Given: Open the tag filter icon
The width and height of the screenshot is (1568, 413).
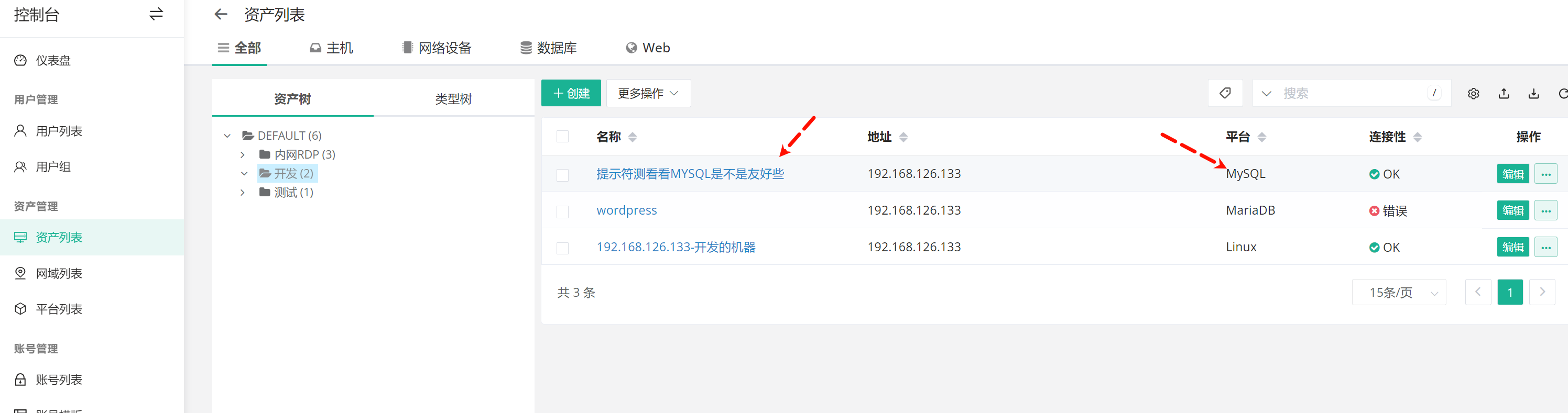Looking at the screenshot, I should pyautogui.click(x=1225, y=93).
